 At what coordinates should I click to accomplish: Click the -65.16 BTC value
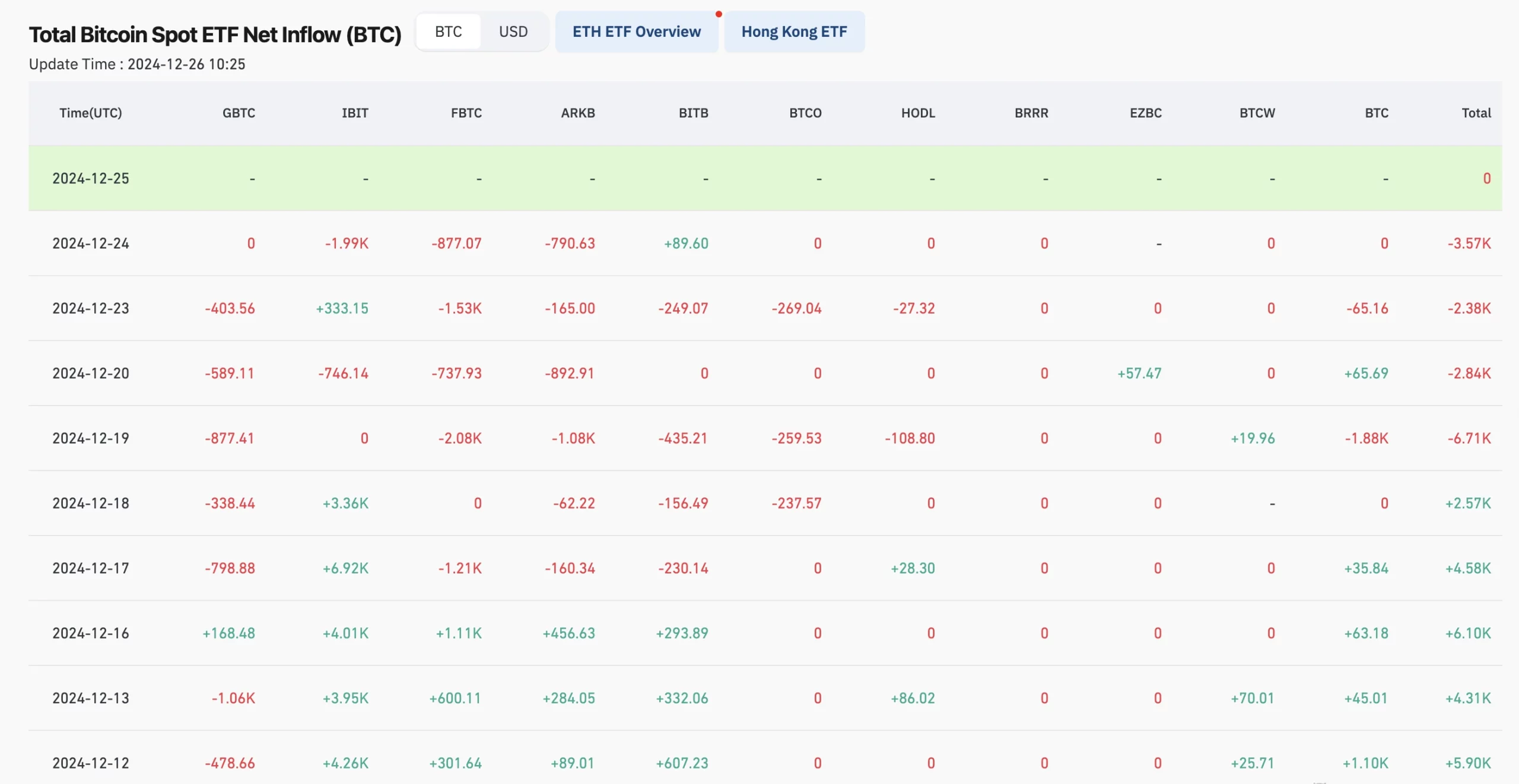pos(1367,308)
